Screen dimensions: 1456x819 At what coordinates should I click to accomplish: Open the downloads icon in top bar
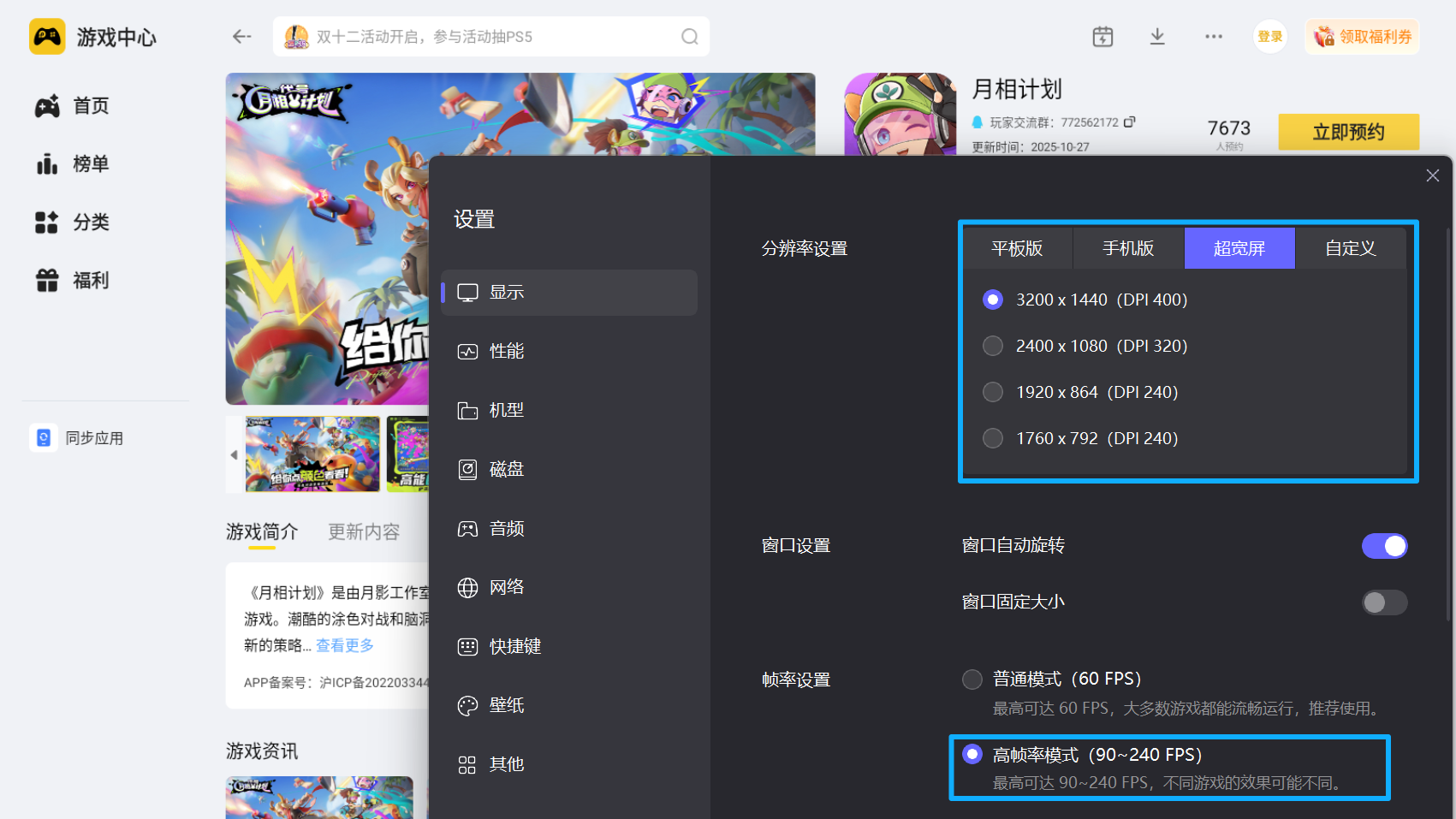click(1157, 37)
